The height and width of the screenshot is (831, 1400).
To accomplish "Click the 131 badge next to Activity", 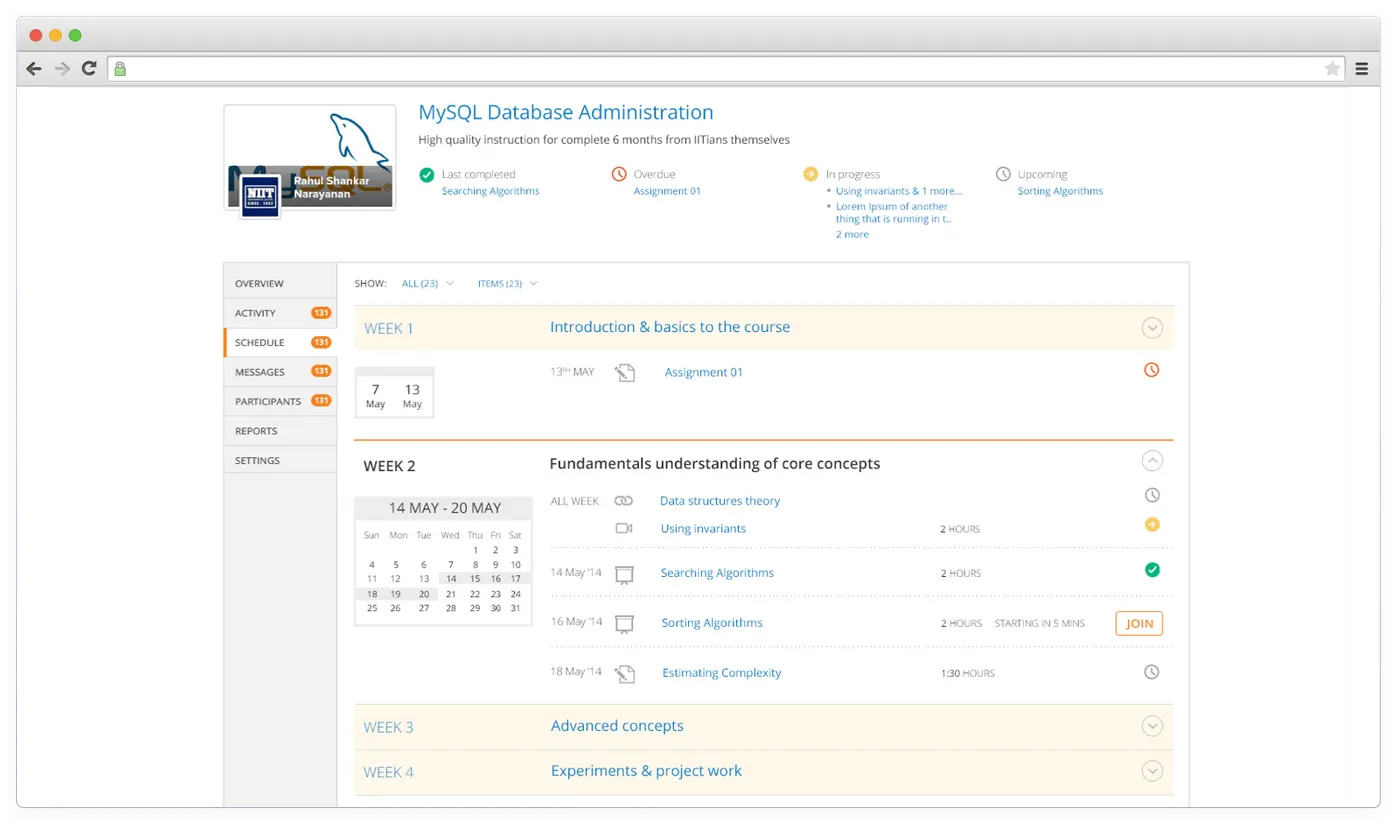I will click(321, 313).
